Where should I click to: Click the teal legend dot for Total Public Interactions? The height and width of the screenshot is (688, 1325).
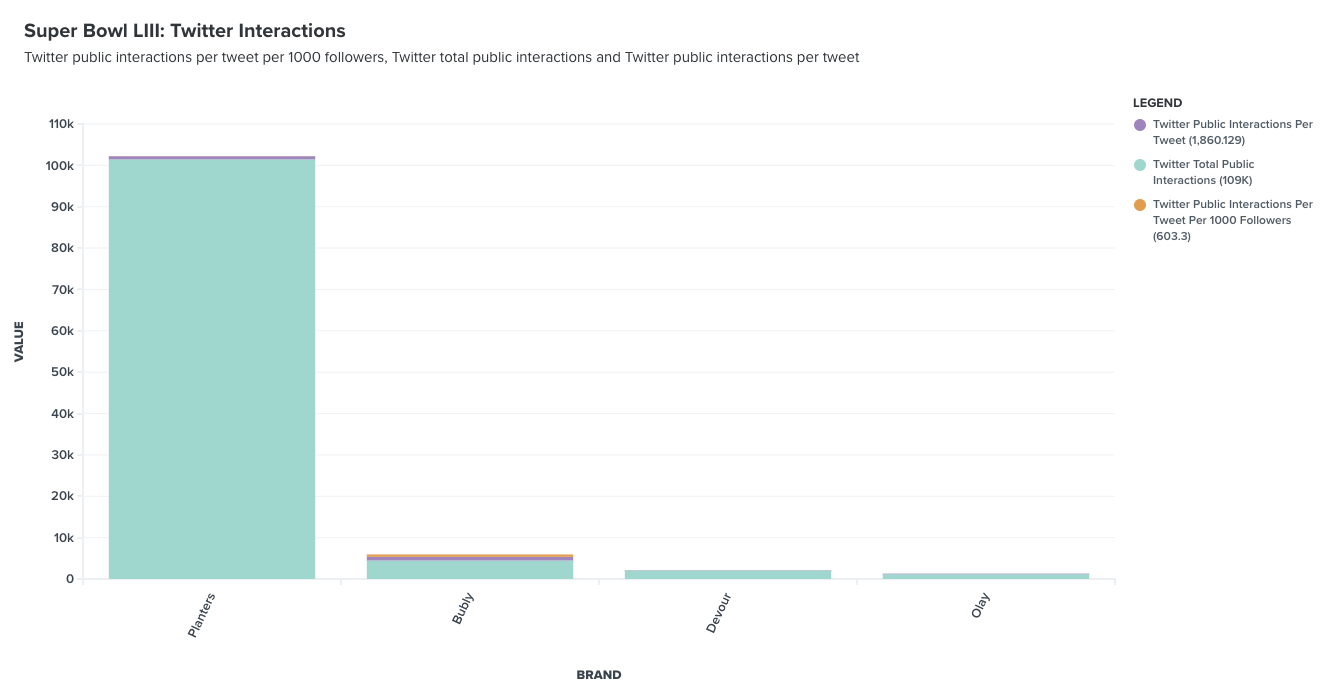1140,165
